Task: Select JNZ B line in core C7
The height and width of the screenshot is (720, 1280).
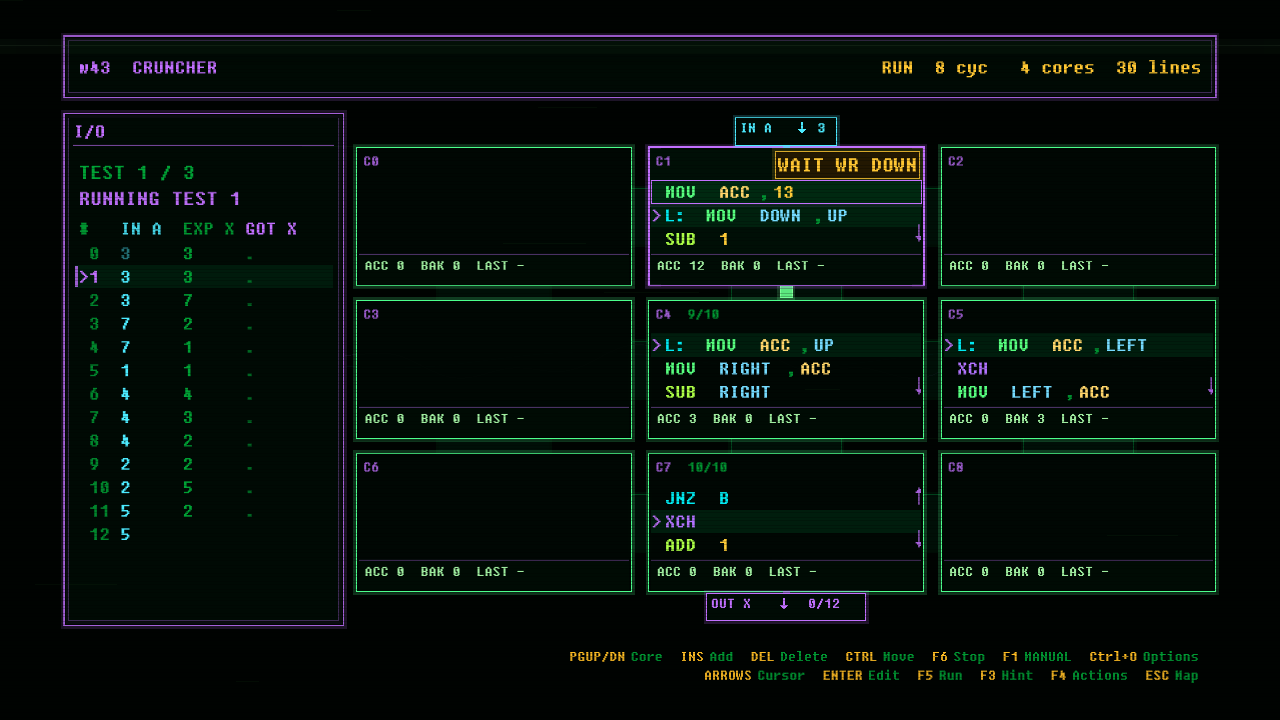Action: (x=786, y=498)
